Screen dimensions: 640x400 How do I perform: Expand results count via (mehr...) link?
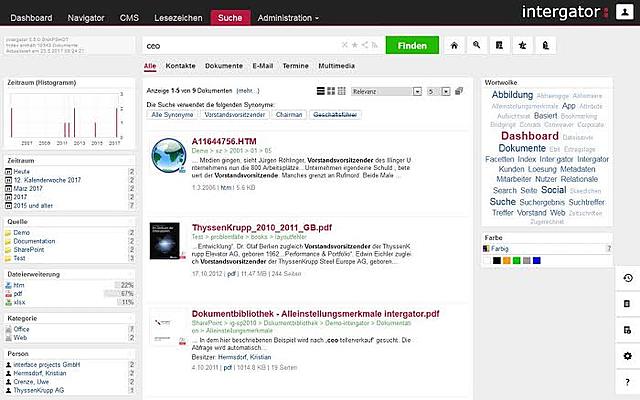pyautogui.click(x=248, y=91)
